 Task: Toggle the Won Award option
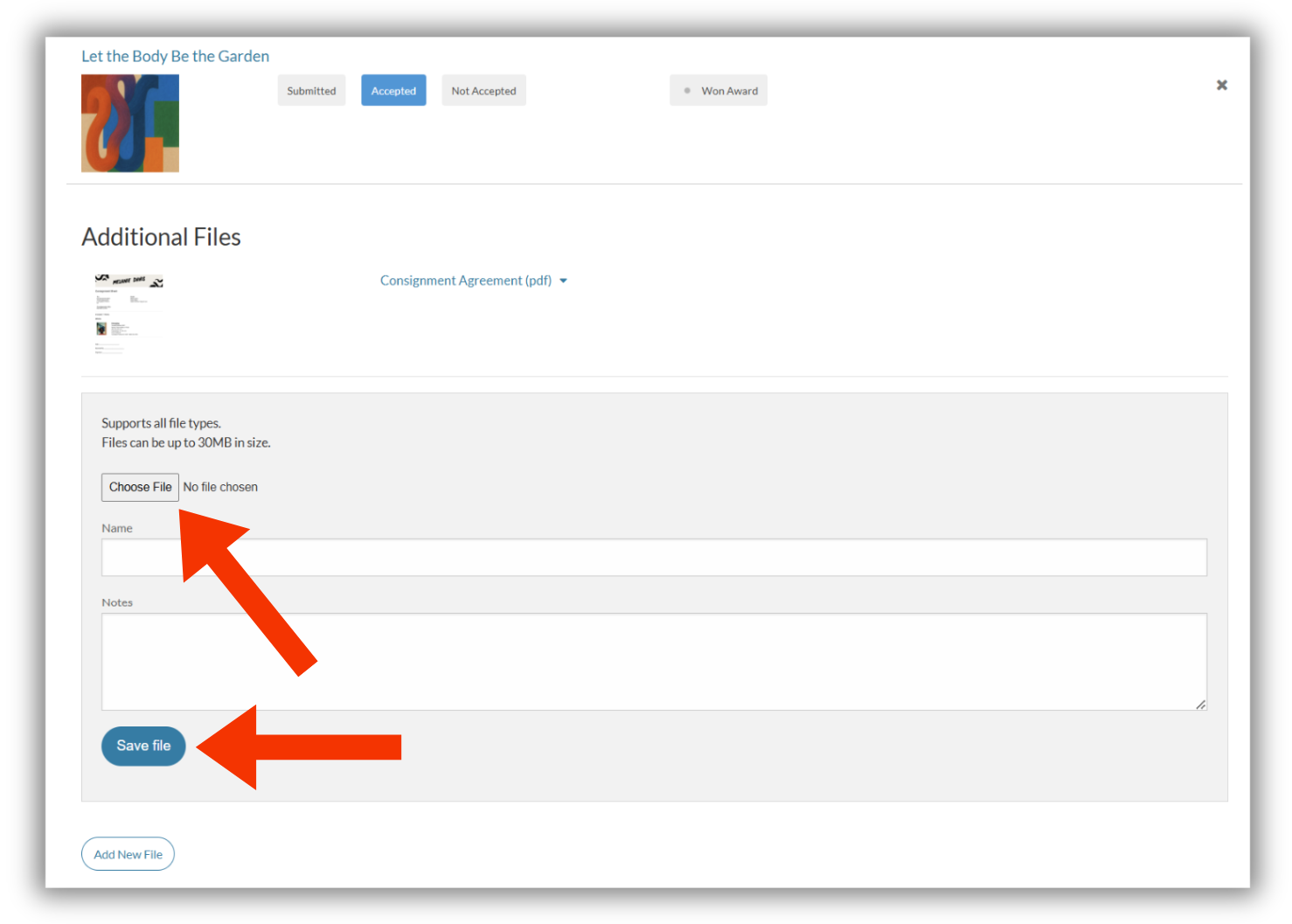click(x=719, y=91)
